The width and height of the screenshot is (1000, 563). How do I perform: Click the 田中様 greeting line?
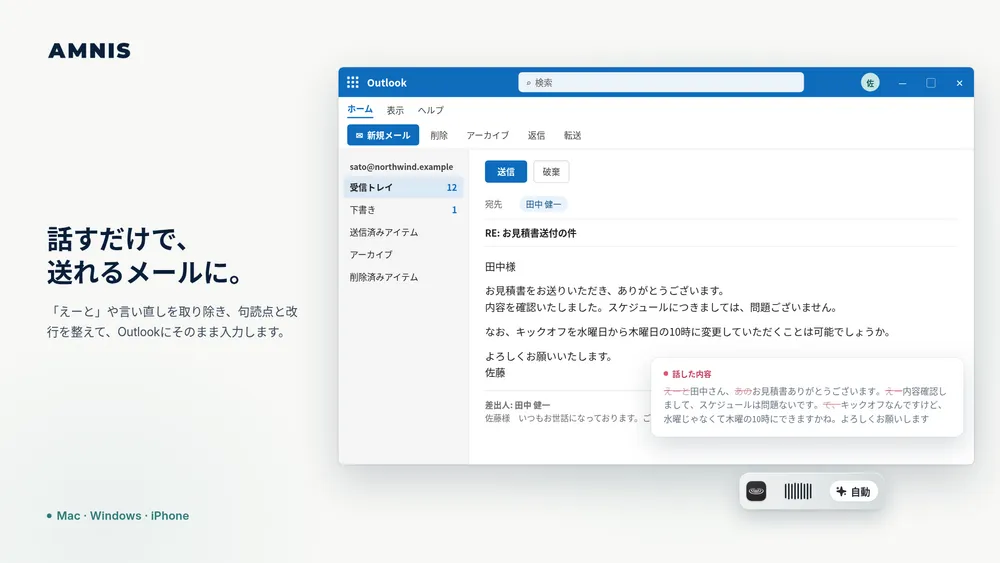[500, 267]
